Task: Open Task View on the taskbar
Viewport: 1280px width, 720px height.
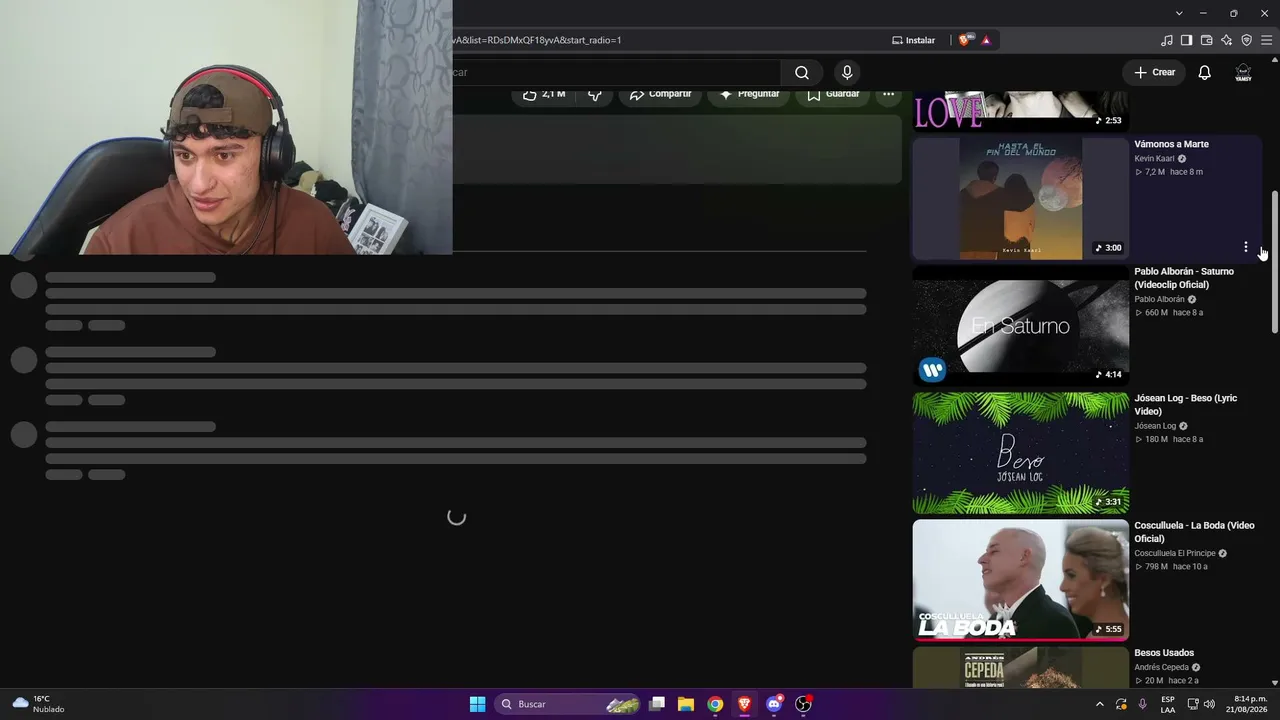Action: click(657, 704)
